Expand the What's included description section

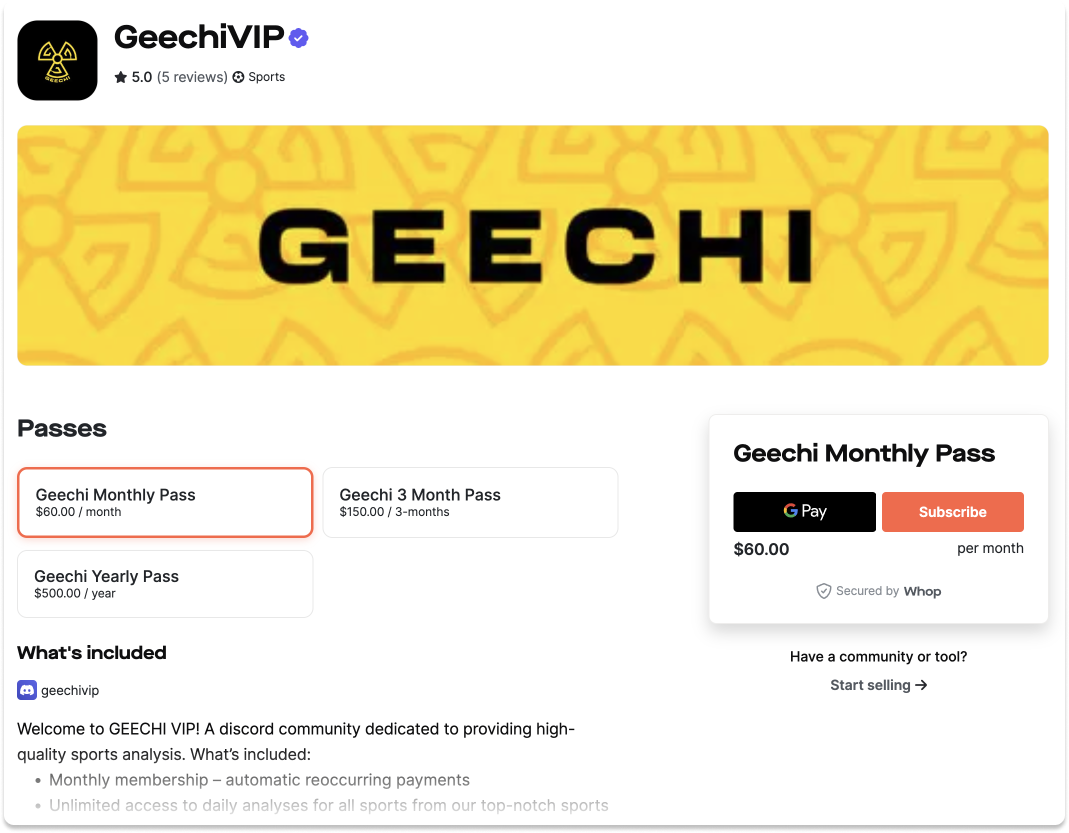[x=91, y=653]
